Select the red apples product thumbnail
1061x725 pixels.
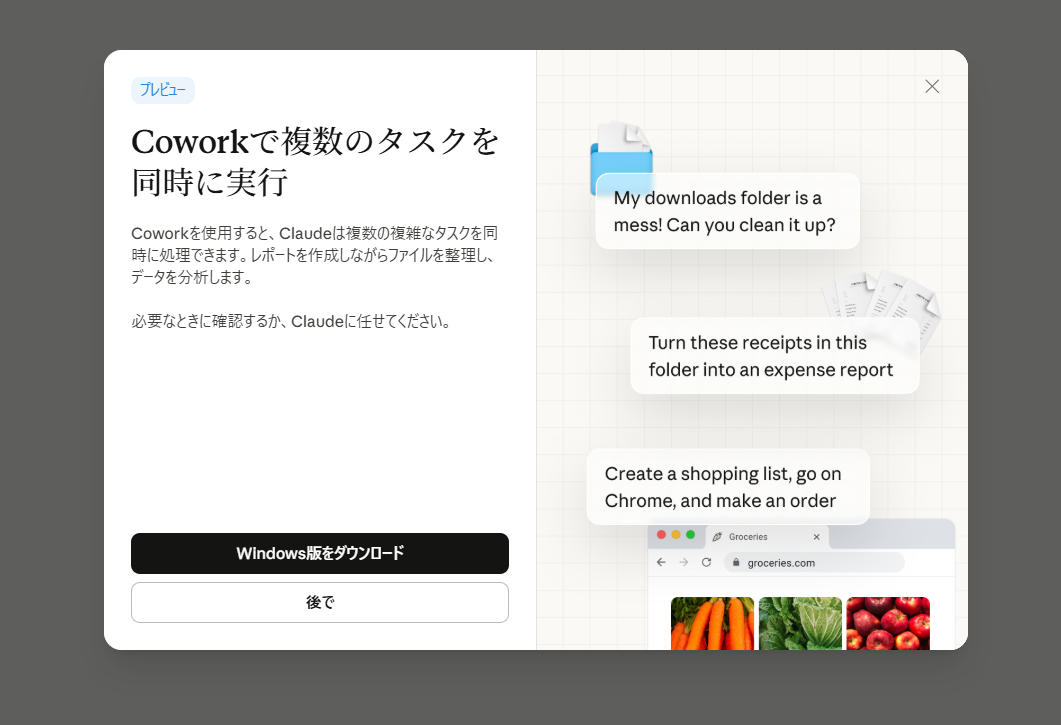click(x=888, y=623)
